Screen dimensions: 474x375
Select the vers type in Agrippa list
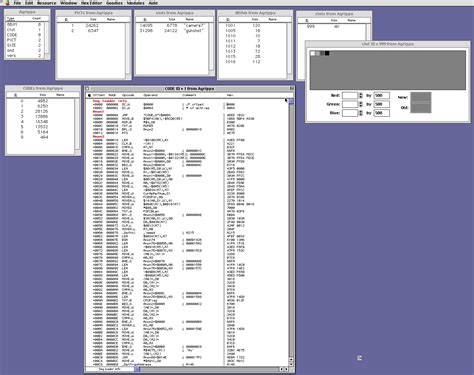click(x=24, y=55)
